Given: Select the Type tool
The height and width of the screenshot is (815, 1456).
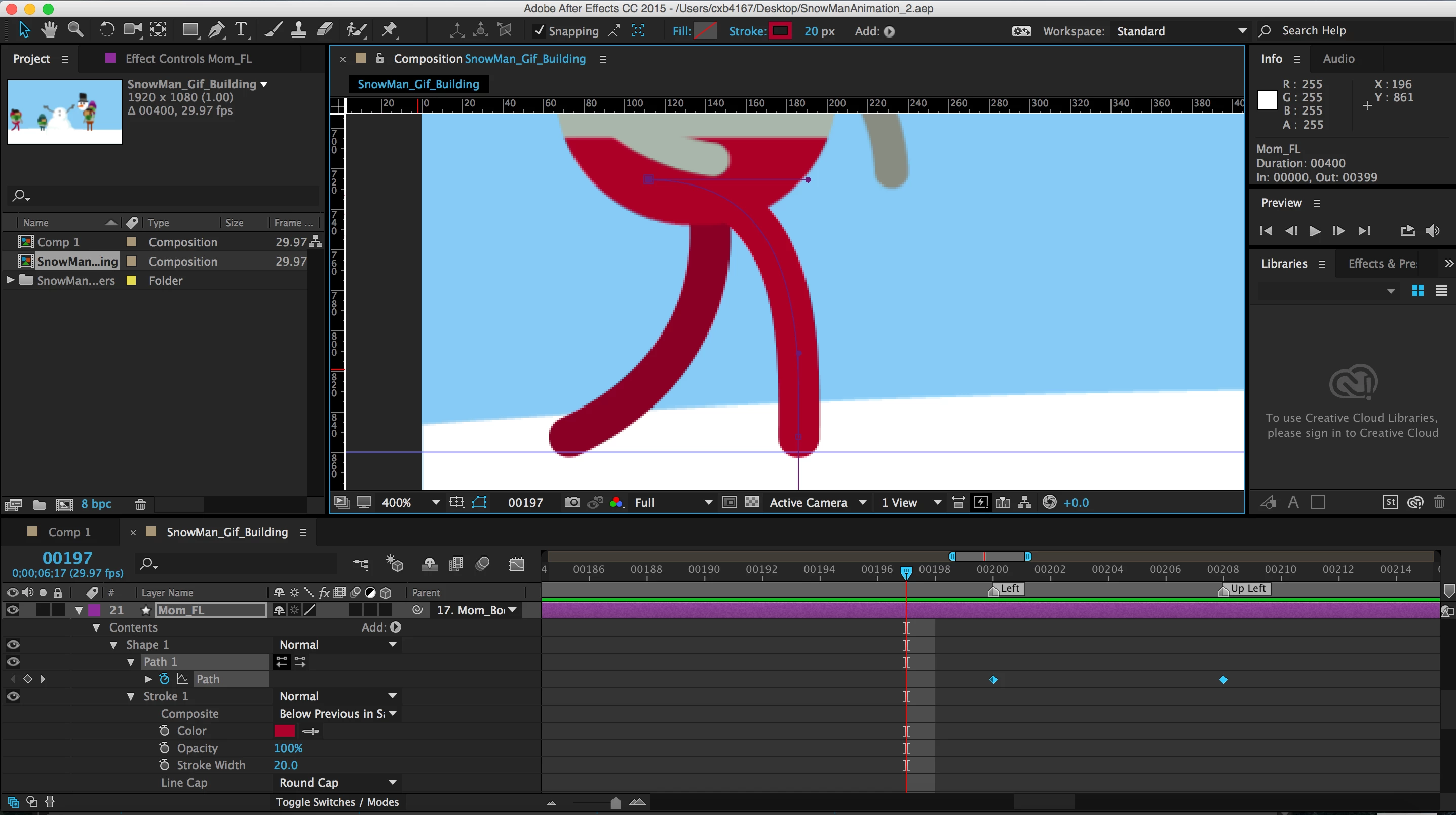Looking at the screenshot, I should [241, 30].
